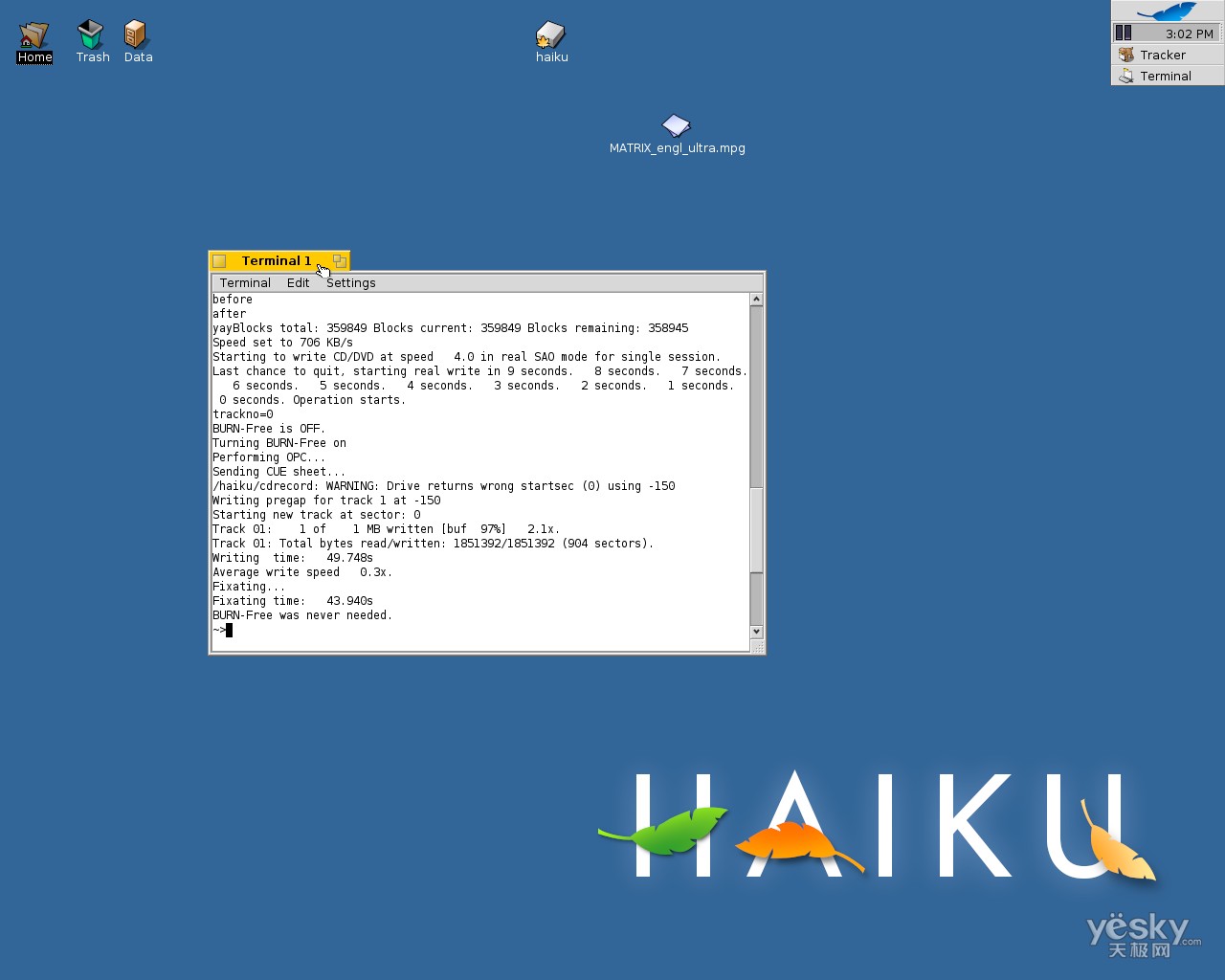This screenshot has height=980, width=1225.
Task: Close Terminal 1 using the tab's close box
Action: 219,261
